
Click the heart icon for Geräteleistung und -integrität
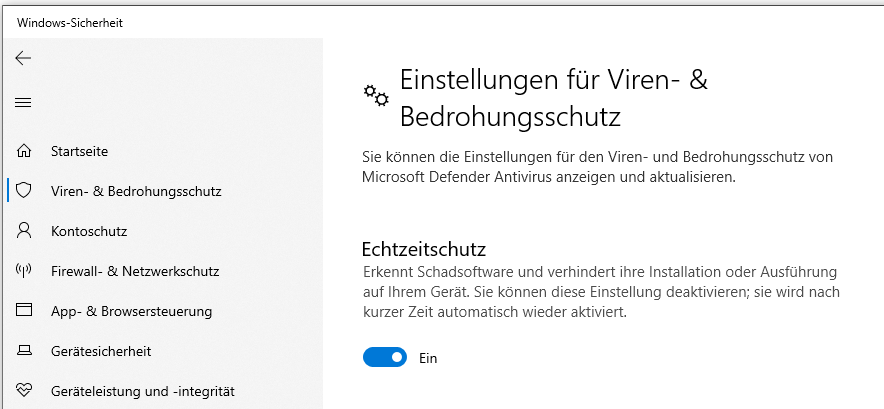coord(24,390)
